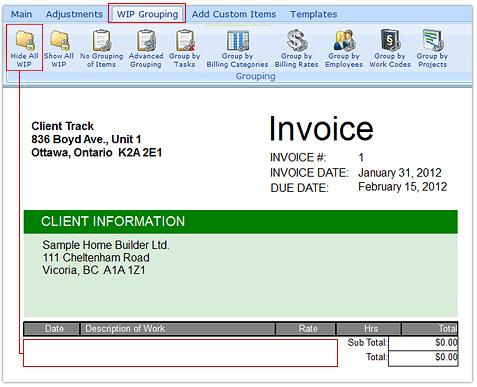Click the invoice number 1
Screen dimensions: 477x387
click(x=361, y=157)
